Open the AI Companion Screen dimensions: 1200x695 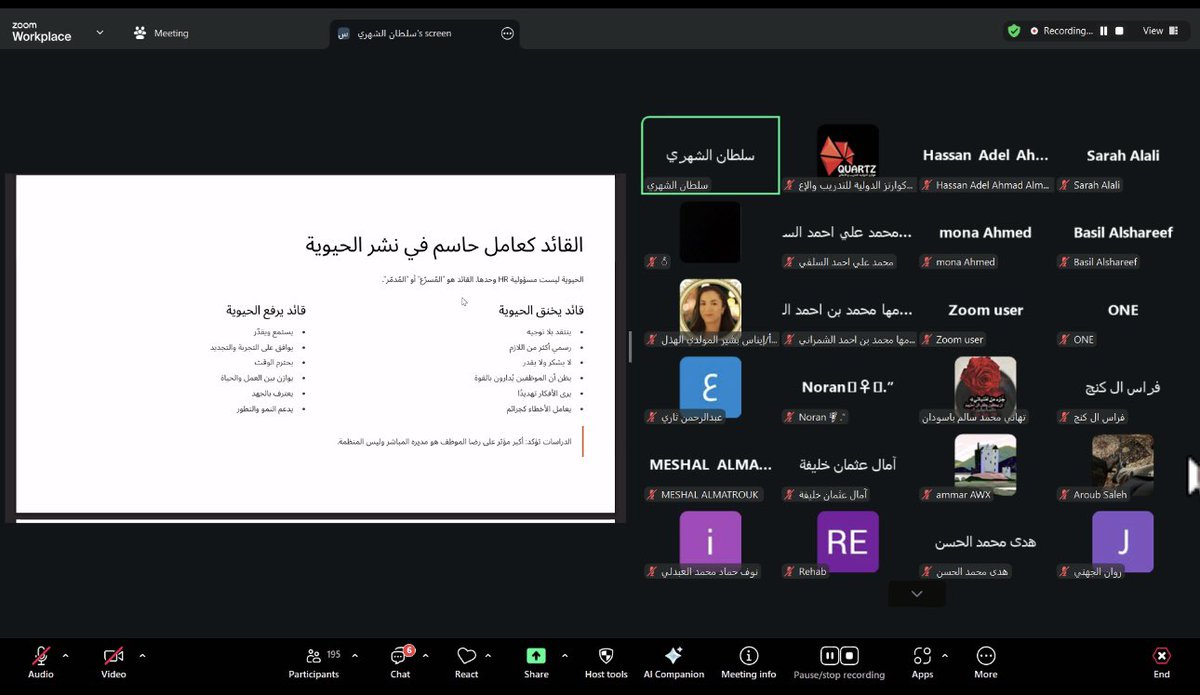[673, 662]
